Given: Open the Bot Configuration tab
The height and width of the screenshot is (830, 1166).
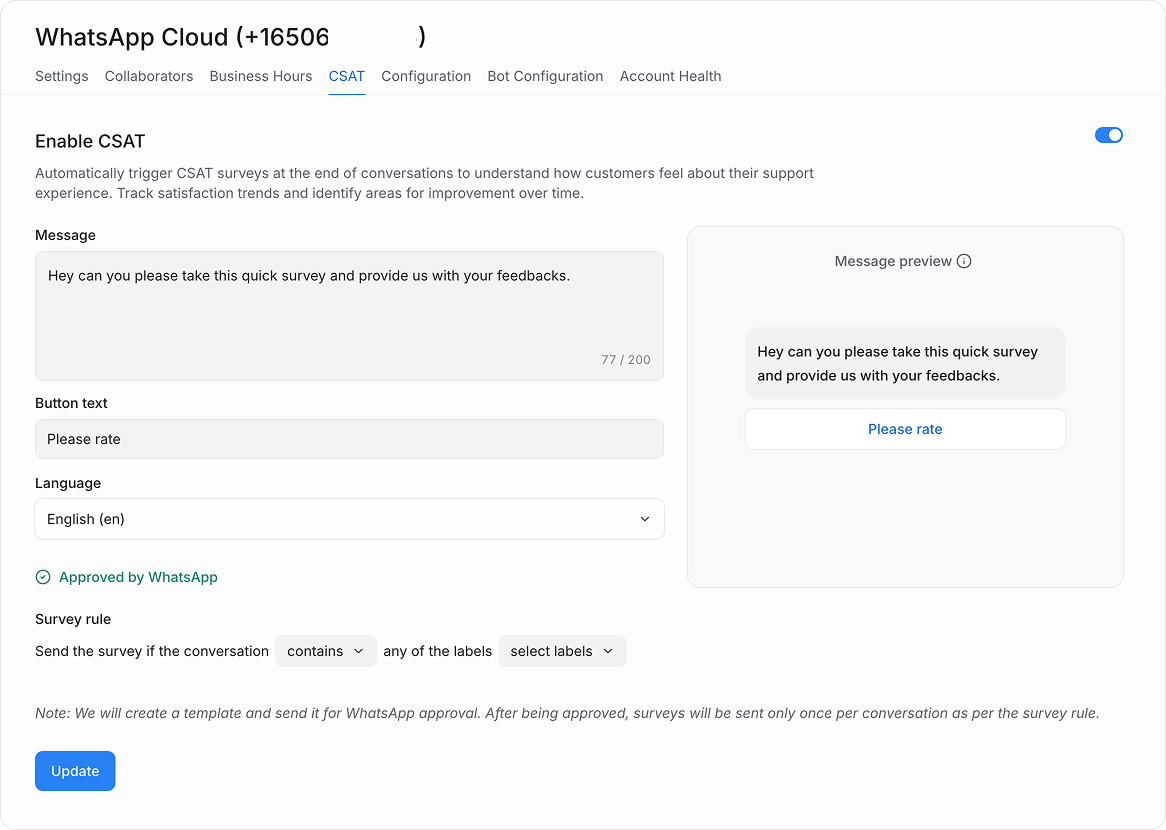Looking at the screenshot, I should coord(545,76).
